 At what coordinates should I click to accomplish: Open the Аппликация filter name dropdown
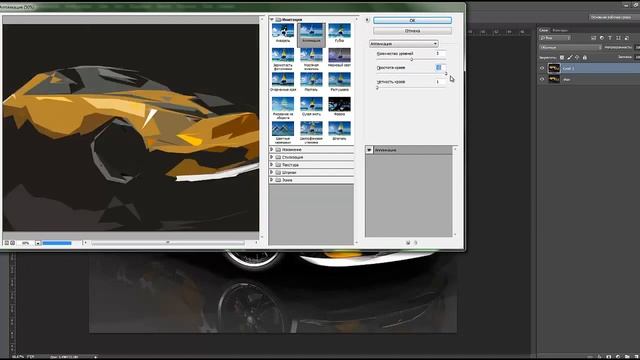tap(404, 44)
